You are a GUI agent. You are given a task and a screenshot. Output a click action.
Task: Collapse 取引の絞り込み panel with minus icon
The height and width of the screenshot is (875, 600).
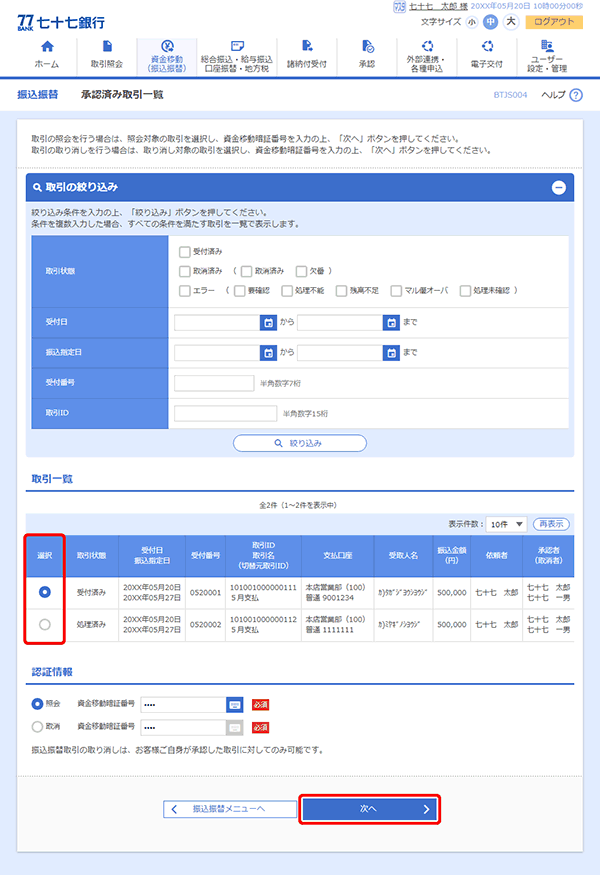point(559,188)
